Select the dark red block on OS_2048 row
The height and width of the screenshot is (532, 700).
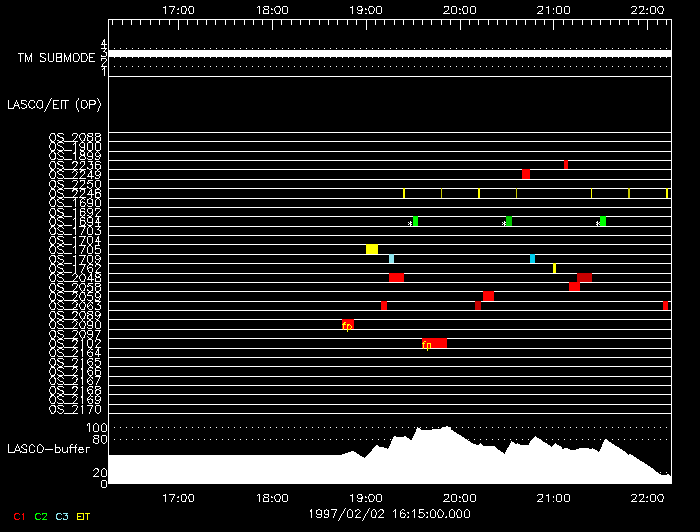(x=584, y=278)
